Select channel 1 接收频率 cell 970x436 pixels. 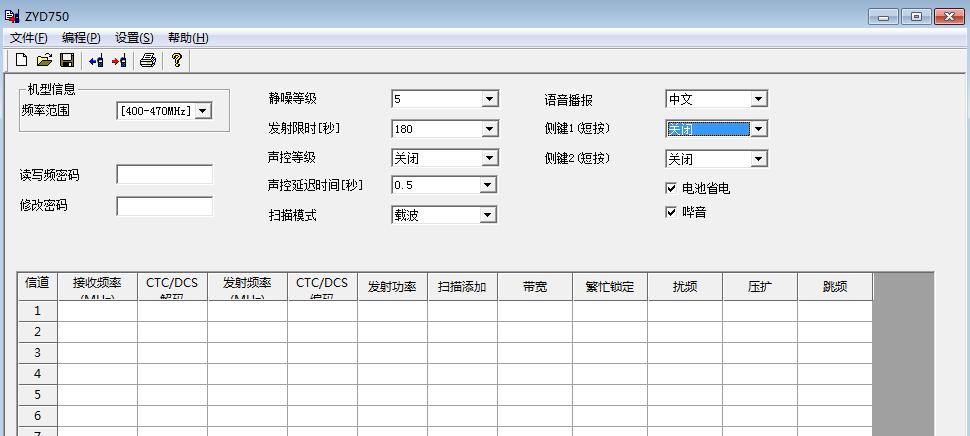[97, 311]
